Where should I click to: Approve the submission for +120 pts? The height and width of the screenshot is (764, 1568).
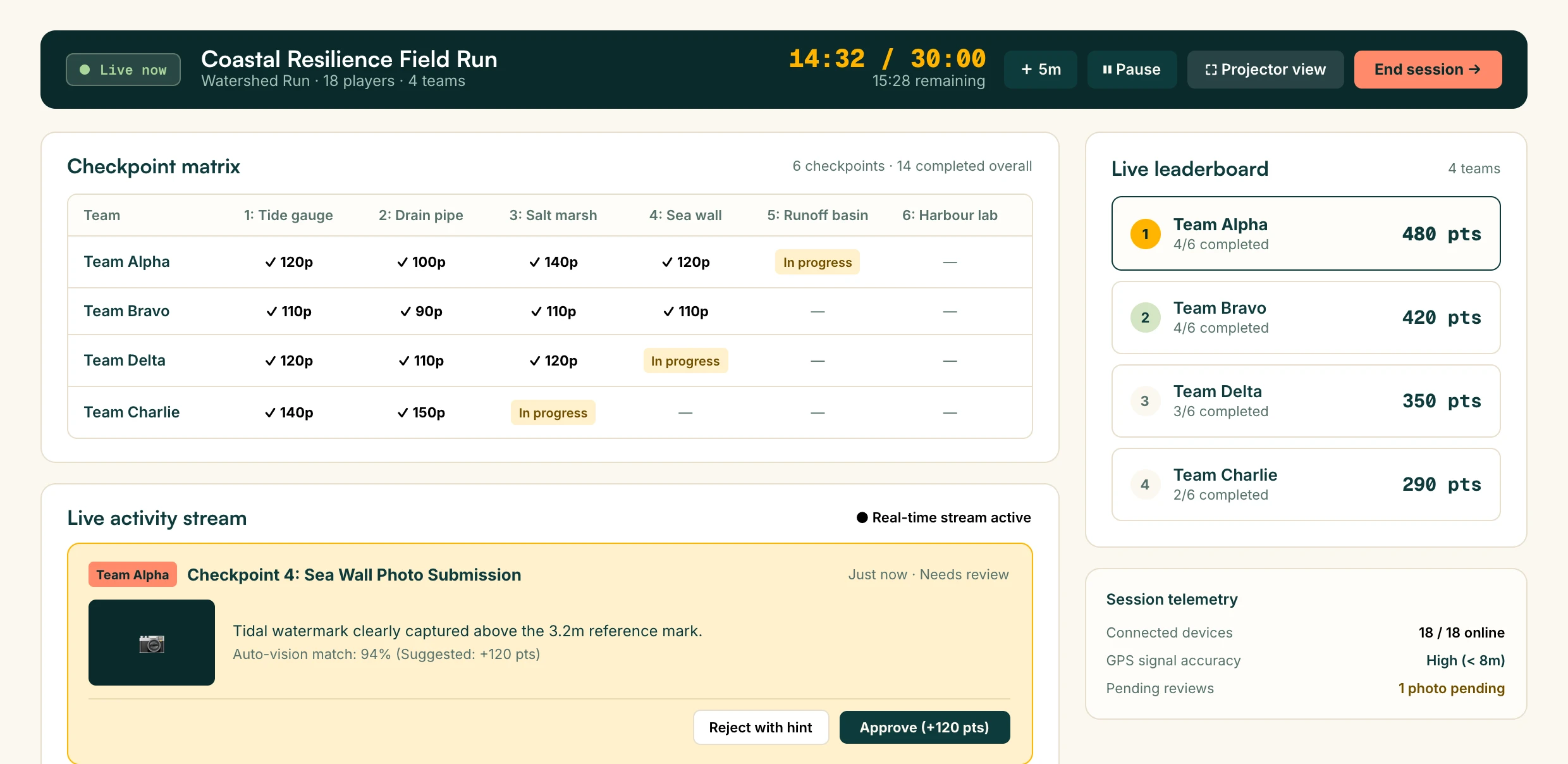(924, 727)
